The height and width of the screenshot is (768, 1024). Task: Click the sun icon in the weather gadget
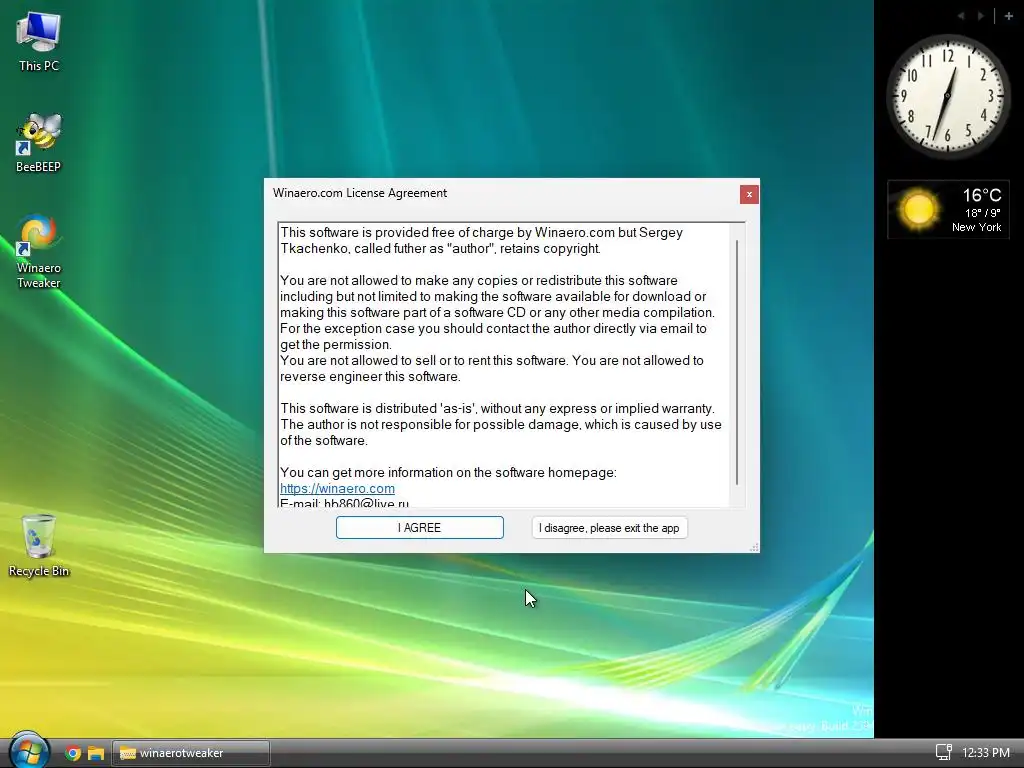point(918,209)
